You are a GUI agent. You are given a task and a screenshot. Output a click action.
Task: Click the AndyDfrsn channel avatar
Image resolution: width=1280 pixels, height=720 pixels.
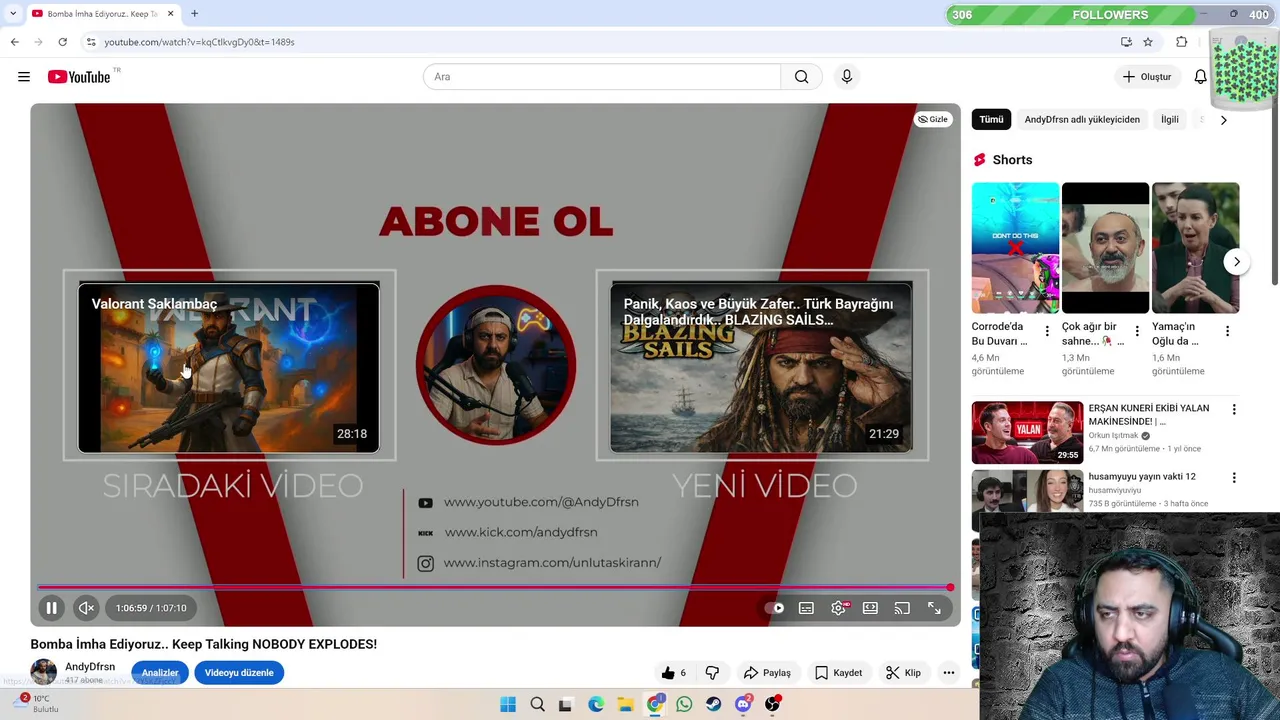44,672
